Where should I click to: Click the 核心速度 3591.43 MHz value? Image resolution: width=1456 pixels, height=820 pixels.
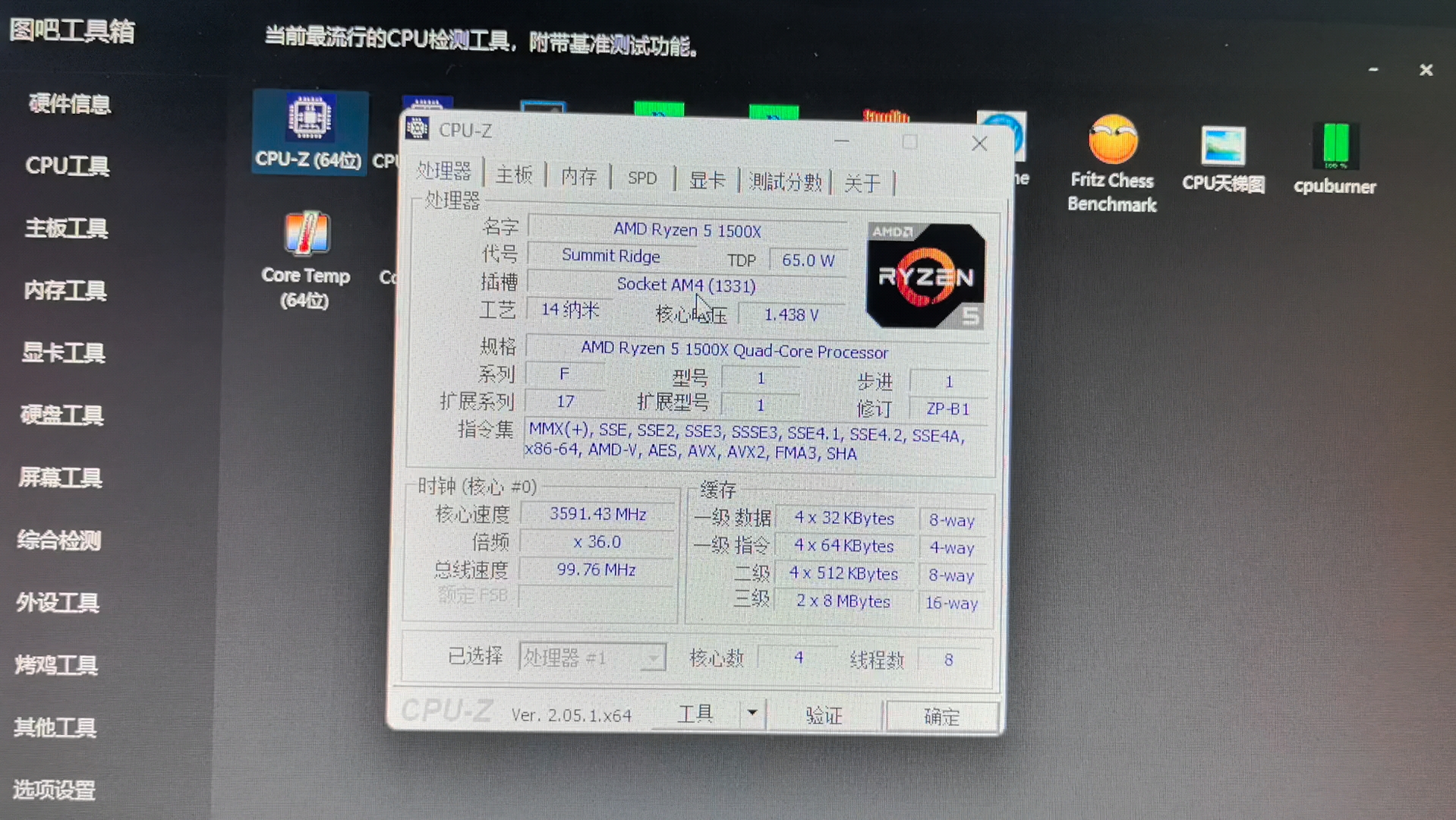pyautogui.click(x=597, y=514)
